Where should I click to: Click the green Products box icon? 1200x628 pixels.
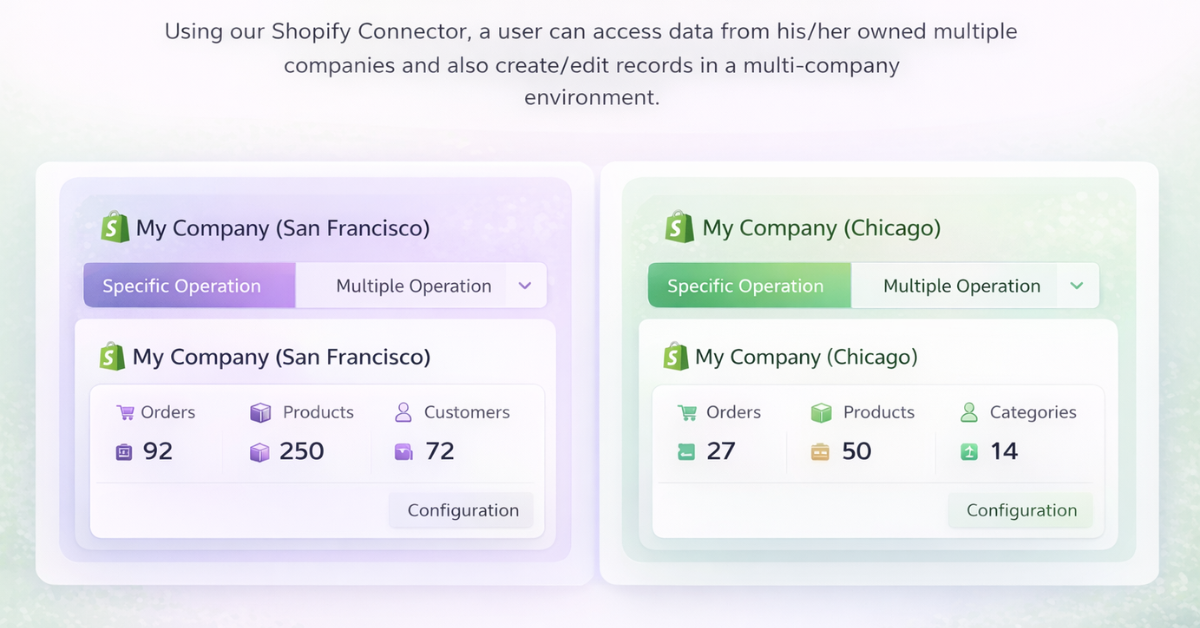[821, 412]
